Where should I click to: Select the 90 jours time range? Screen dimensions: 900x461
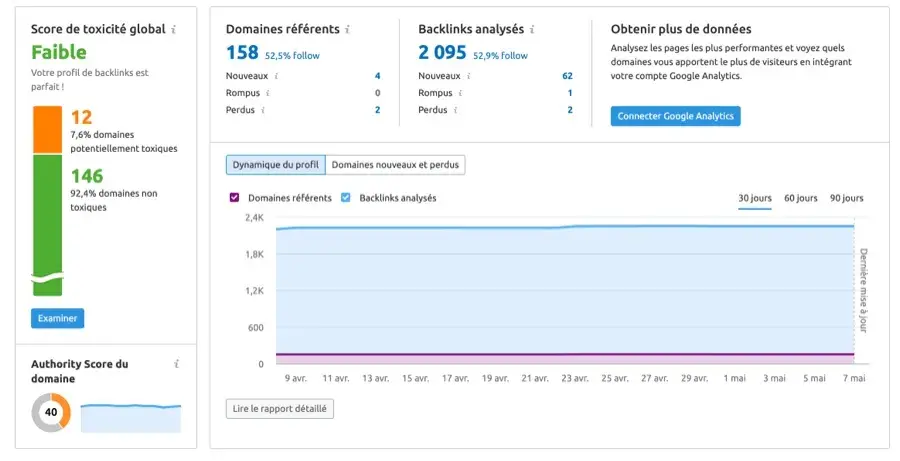pos(847,198)
